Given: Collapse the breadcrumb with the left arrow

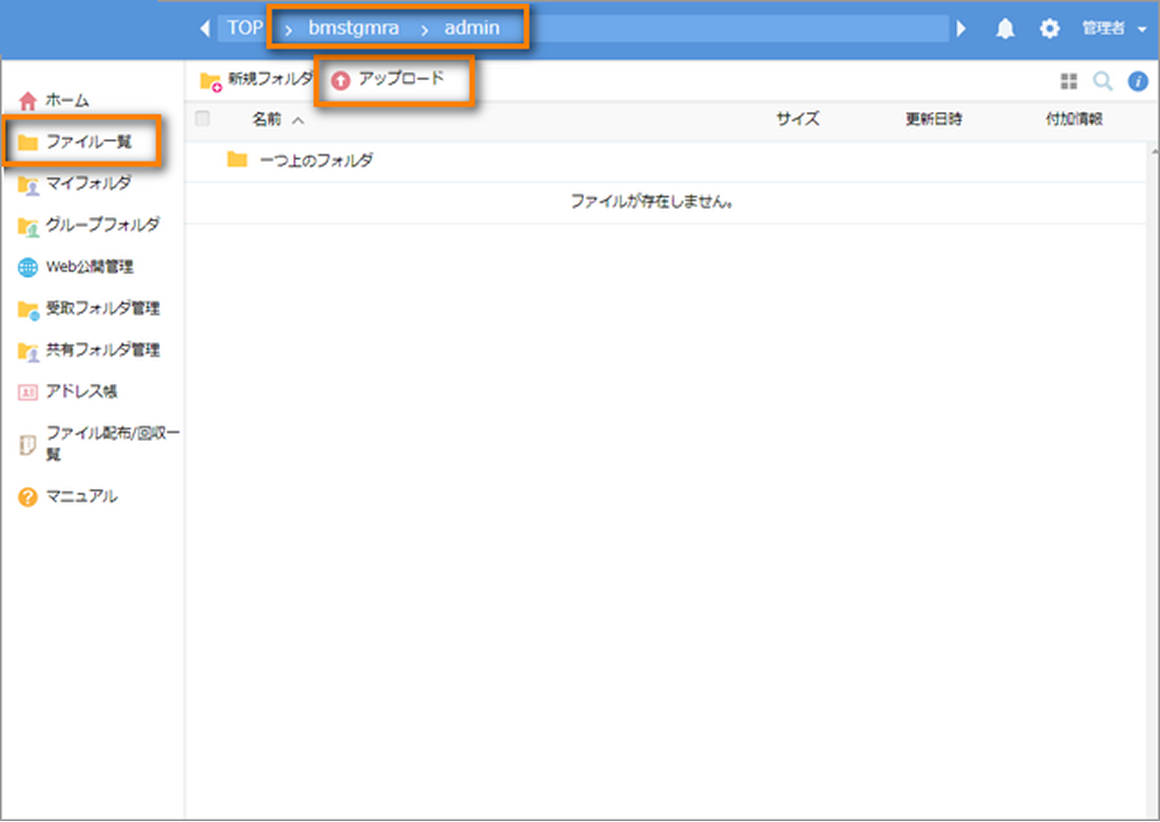Looking at the screenshot, I should coord(205,28).
